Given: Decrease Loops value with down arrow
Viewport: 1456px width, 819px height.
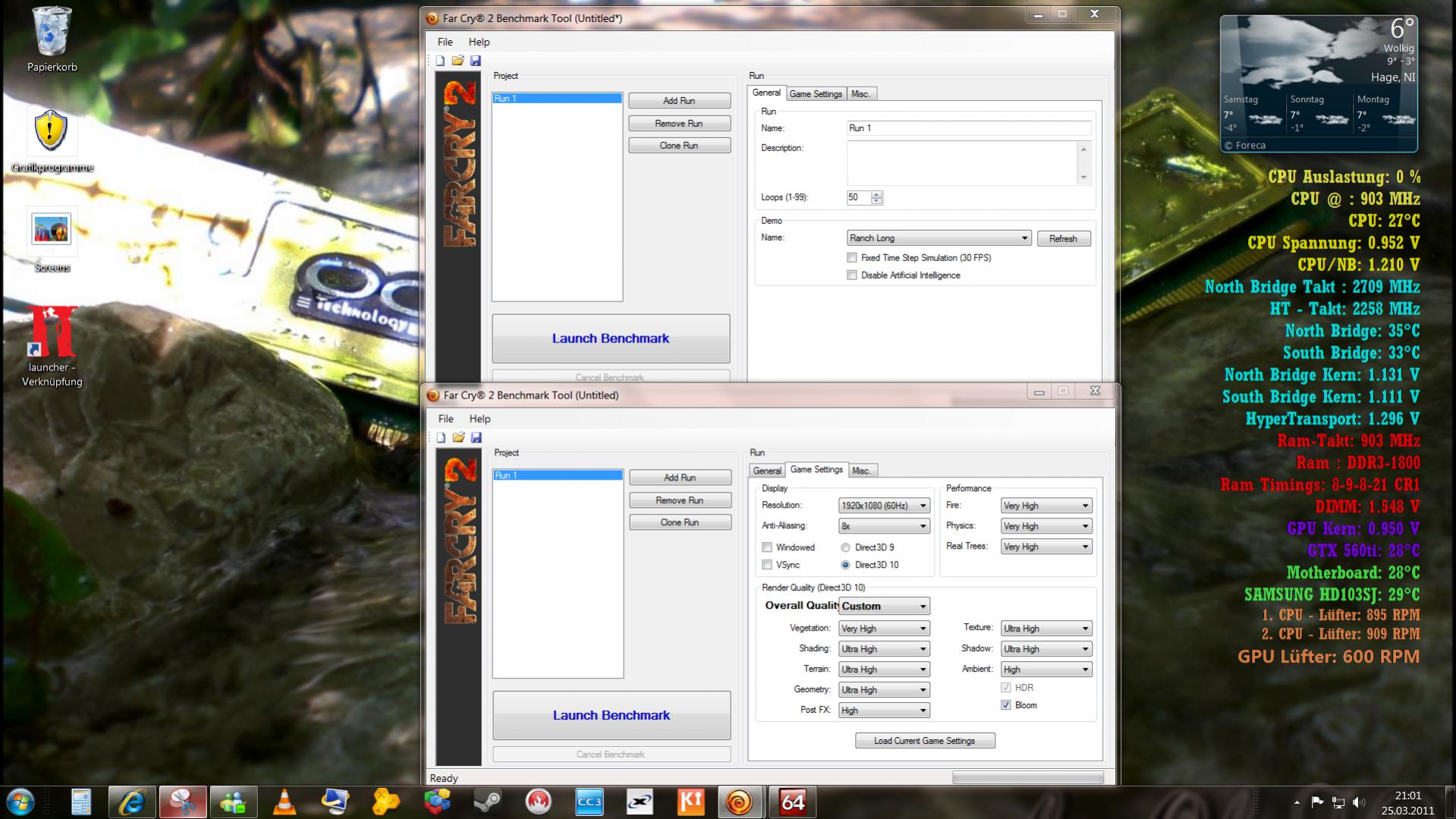Looking at the screenshot, I should [x=876, y=201].
